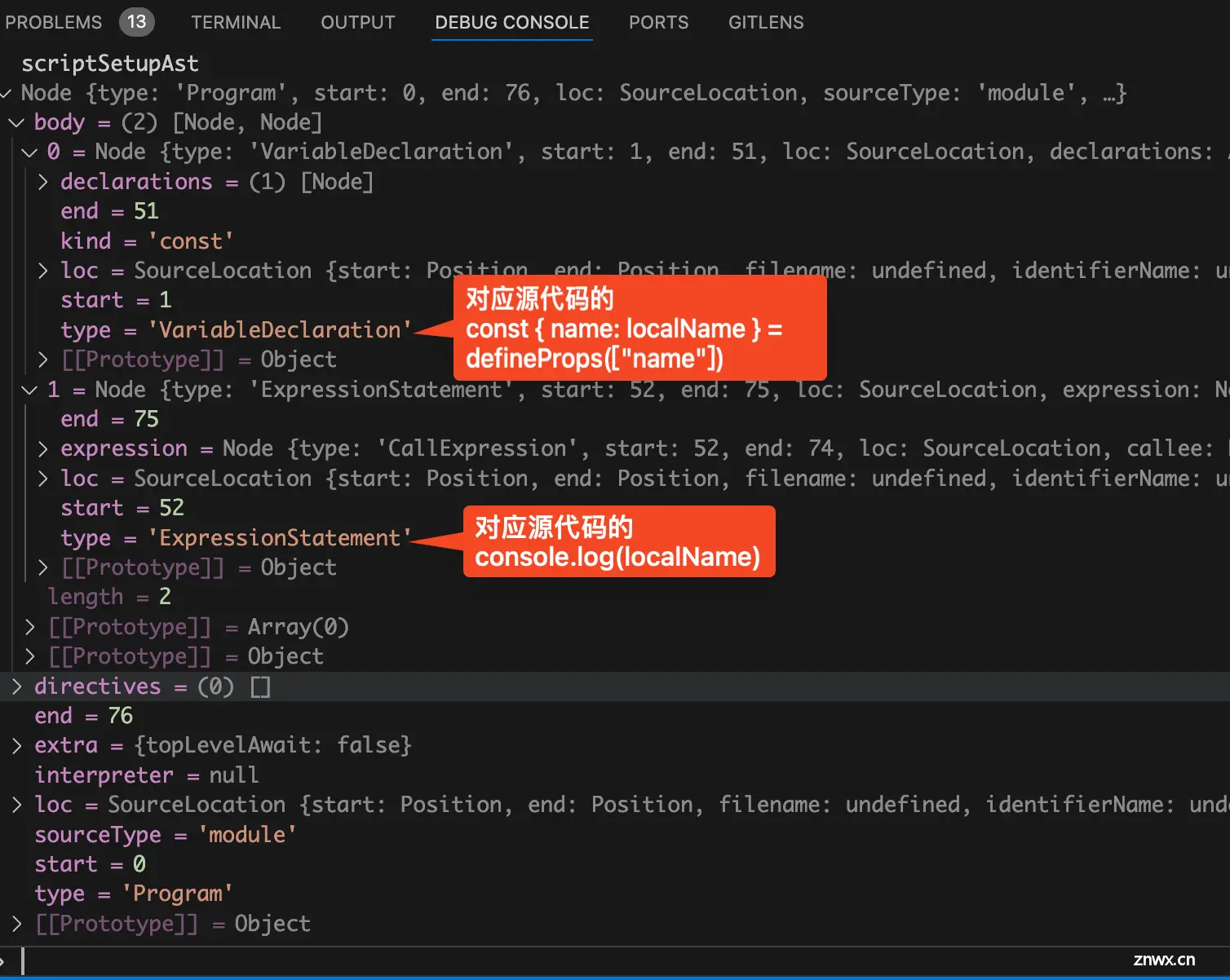Expand [[Prototype]] under the VariableDeclaration node
Screen dimensions: 1230x980
tap(43, 360)
